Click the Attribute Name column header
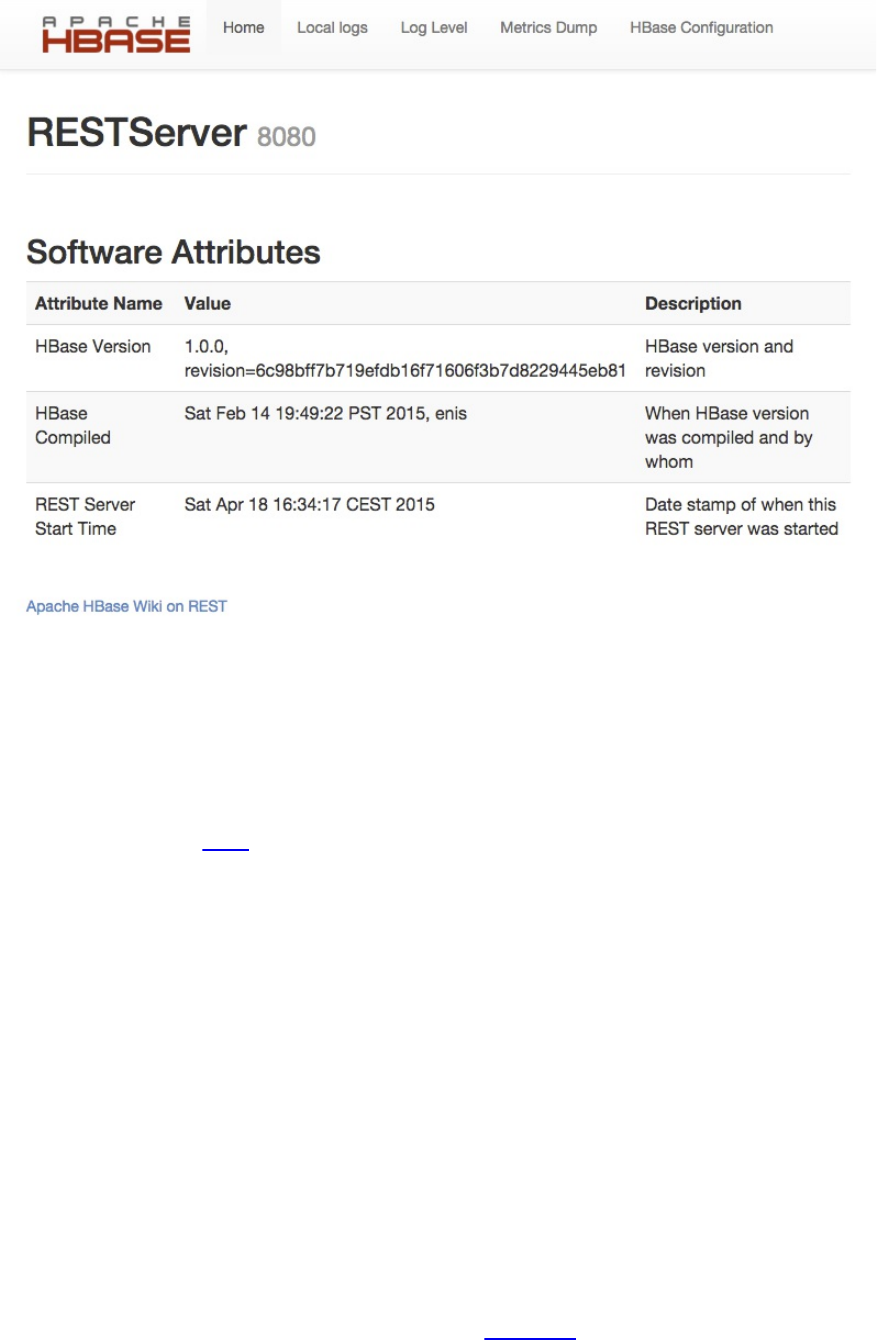The image size is (877, 1340). (99, 303)
